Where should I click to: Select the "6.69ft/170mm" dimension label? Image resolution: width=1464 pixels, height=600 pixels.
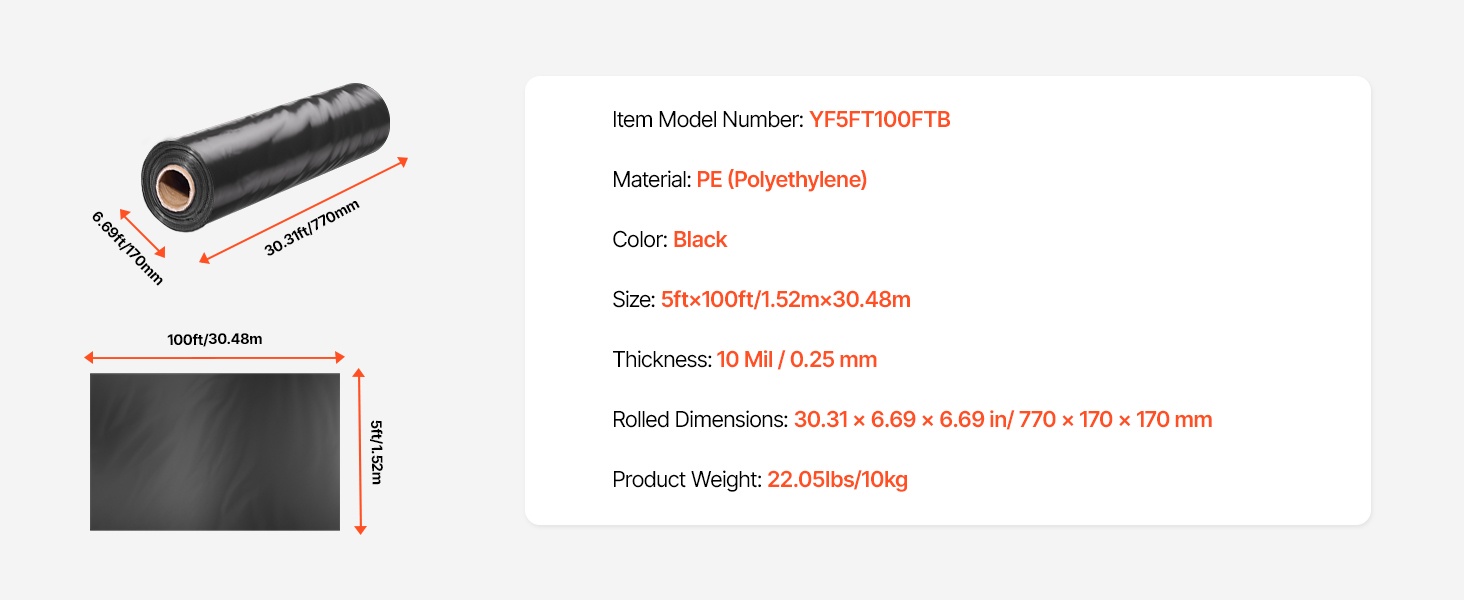127,248
